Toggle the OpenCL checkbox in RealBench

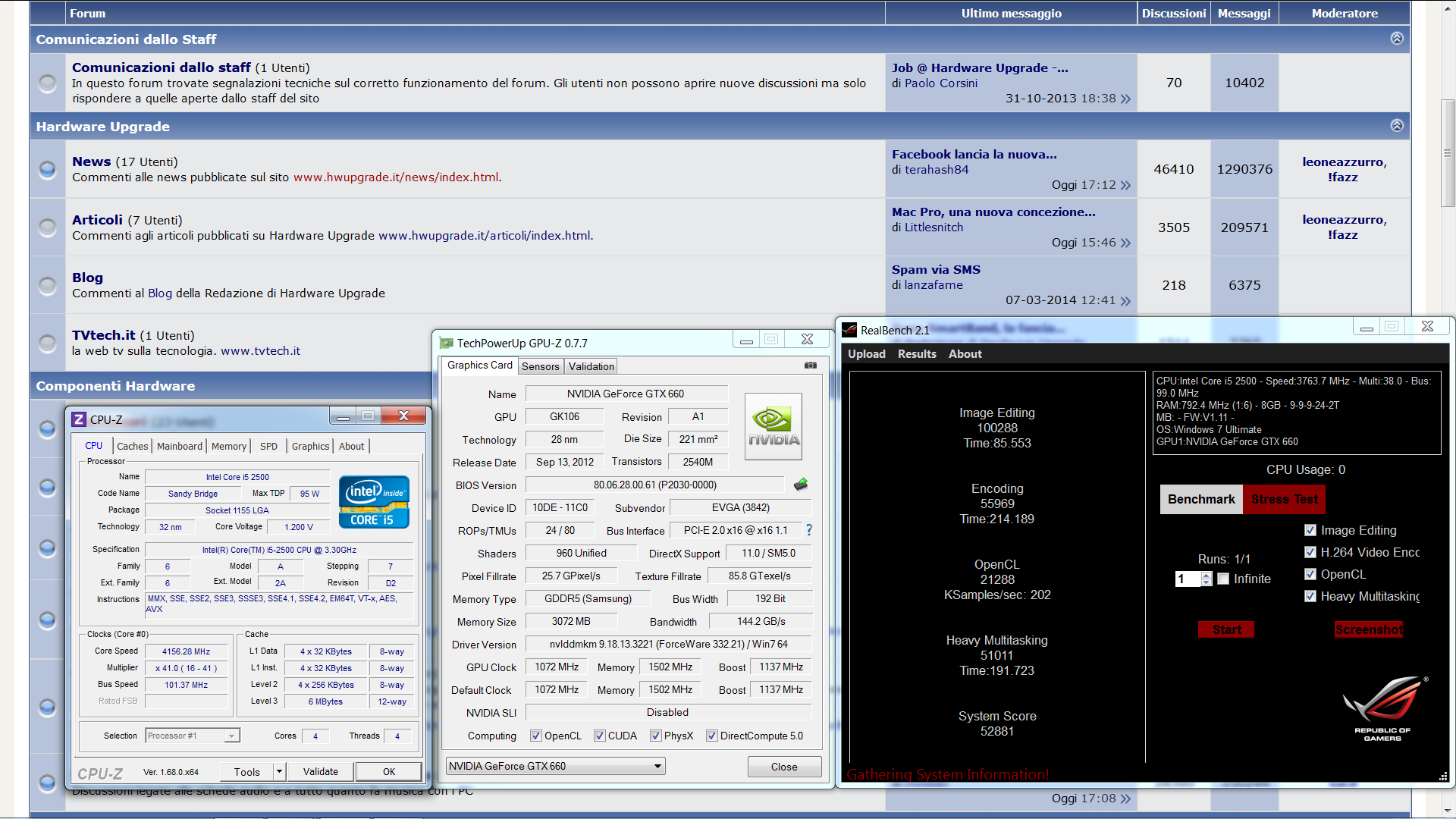pos(1310,574)
